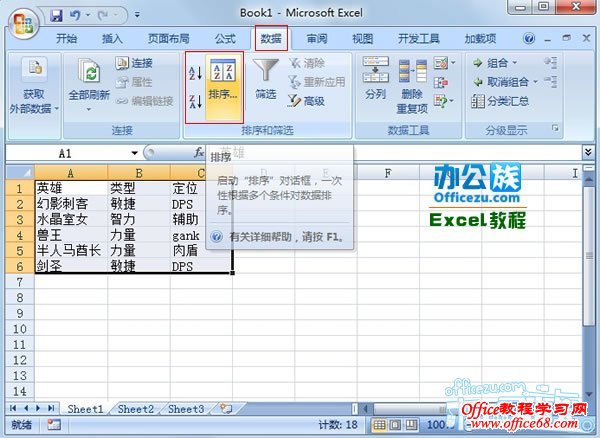Click the fx insert function icon
This screenshot has height=438, width=600.
click(x=199, y=153)
